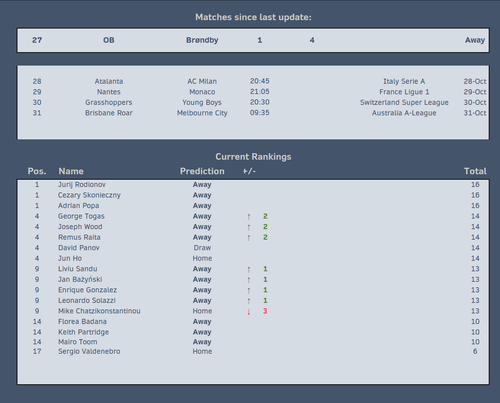Click 'Brisbane Roar' in match 31
Viewport: 500px width, 403px height.
[109, 113]
